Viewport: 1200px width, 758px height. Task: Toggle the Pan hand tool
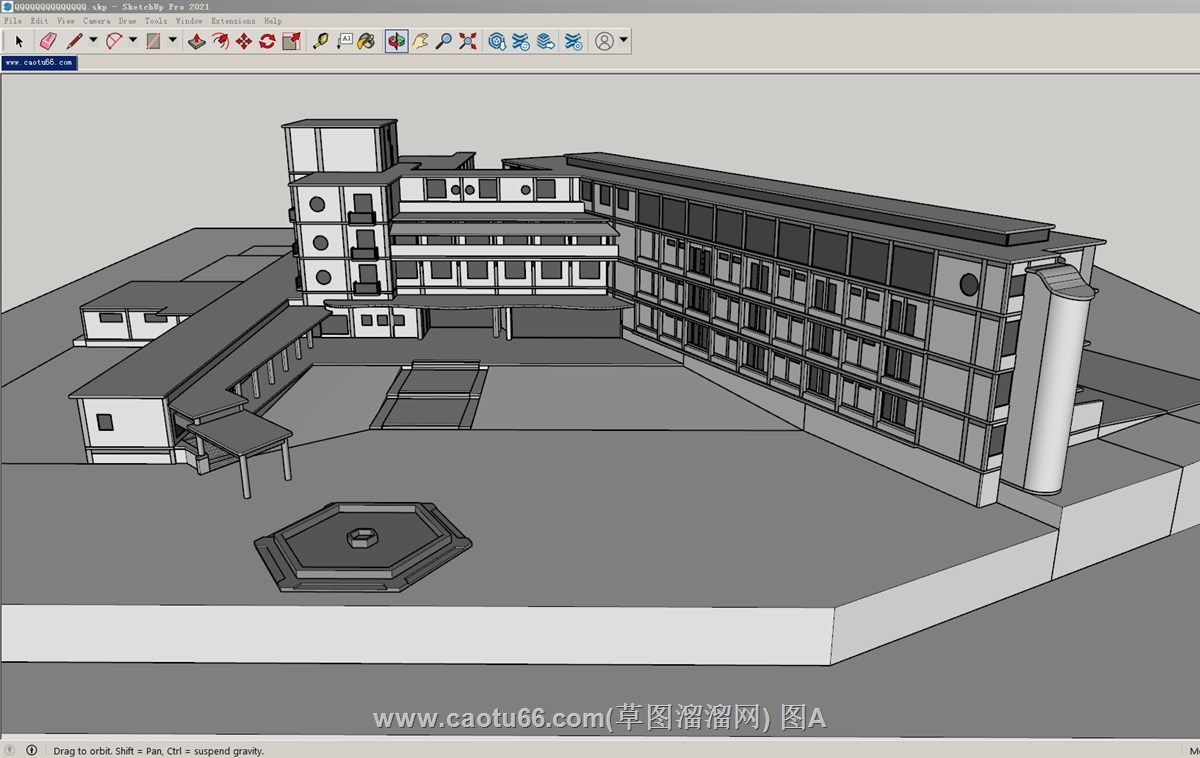421,41
